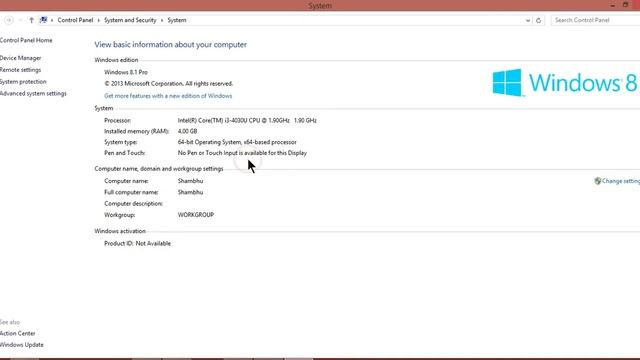Click Computer name value Shambhu
This screenshot has height=360, width=640.
pyautogui.click(x=190, y=181)
